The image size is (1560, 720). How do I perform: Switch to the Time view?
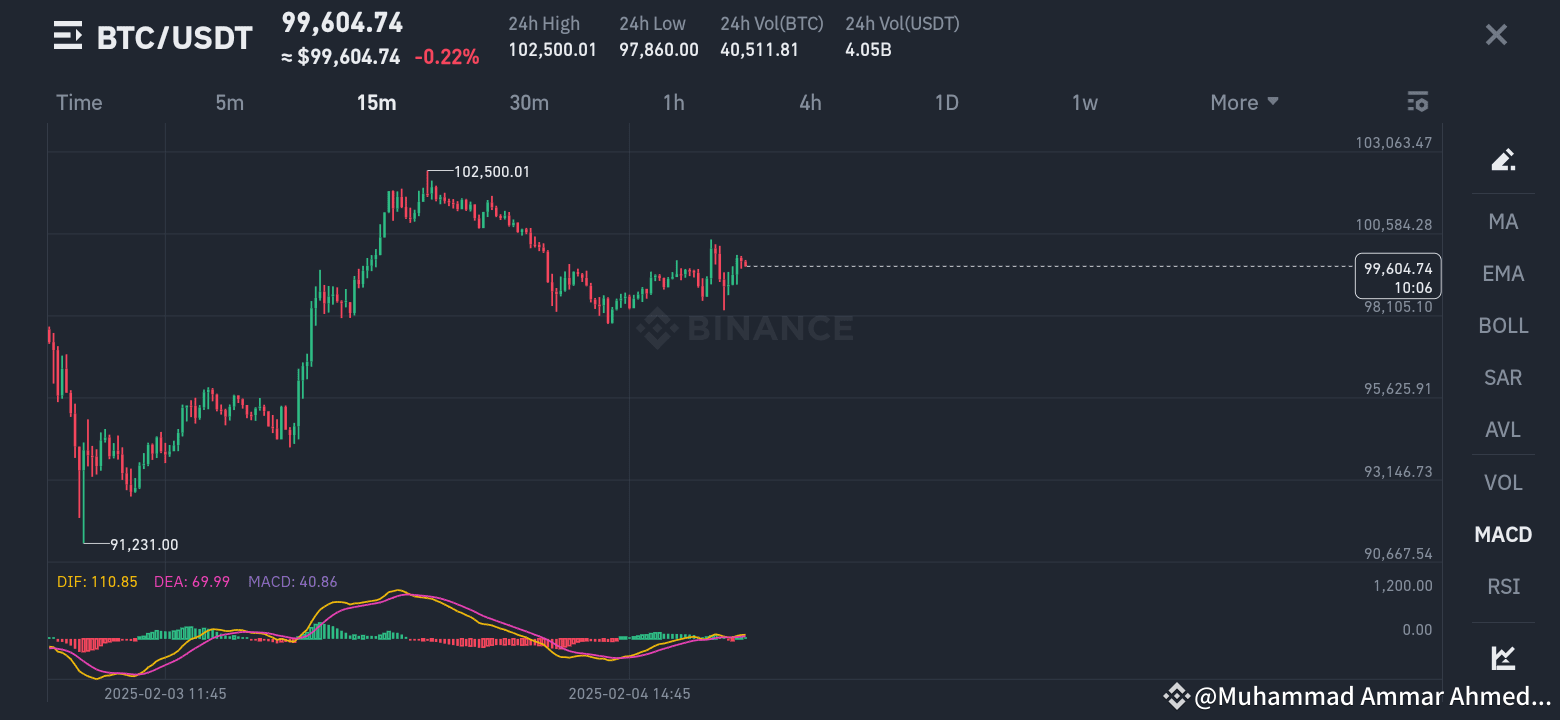click(x=79, y=102)
